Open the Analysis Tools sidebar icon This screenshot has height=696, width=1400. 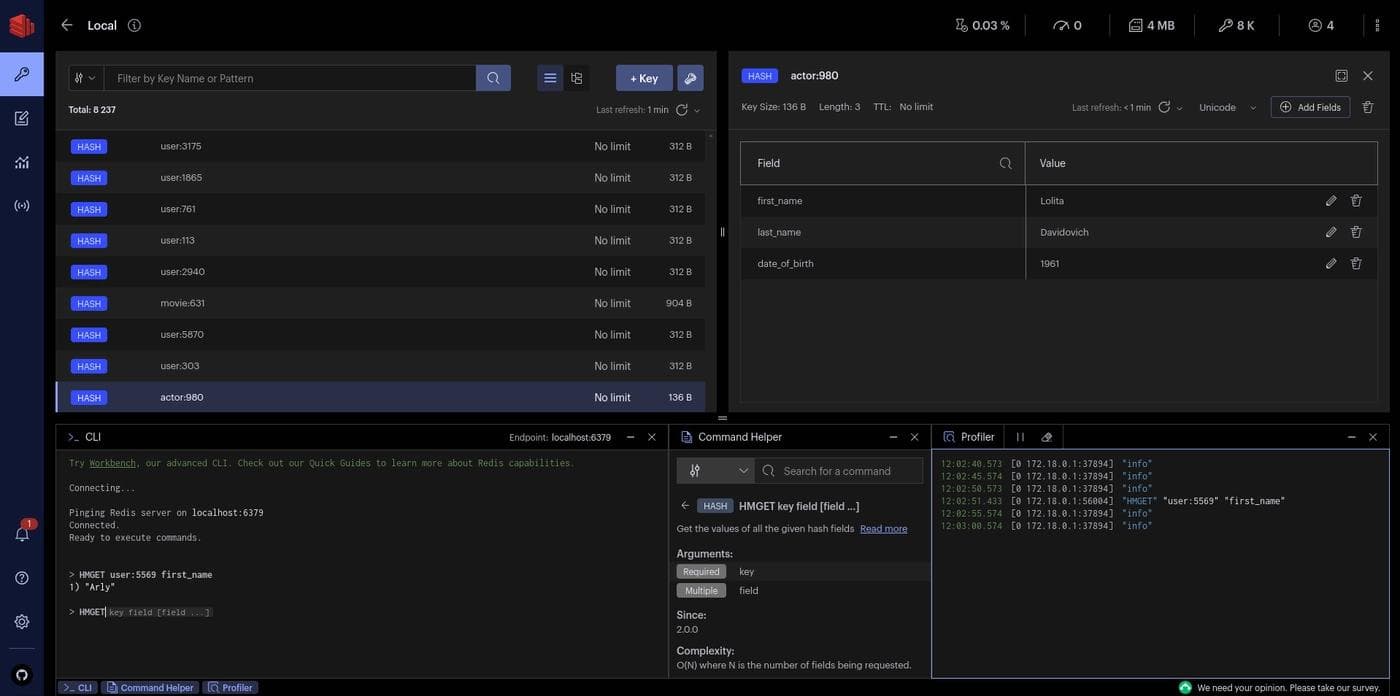(x=21, y=162)
